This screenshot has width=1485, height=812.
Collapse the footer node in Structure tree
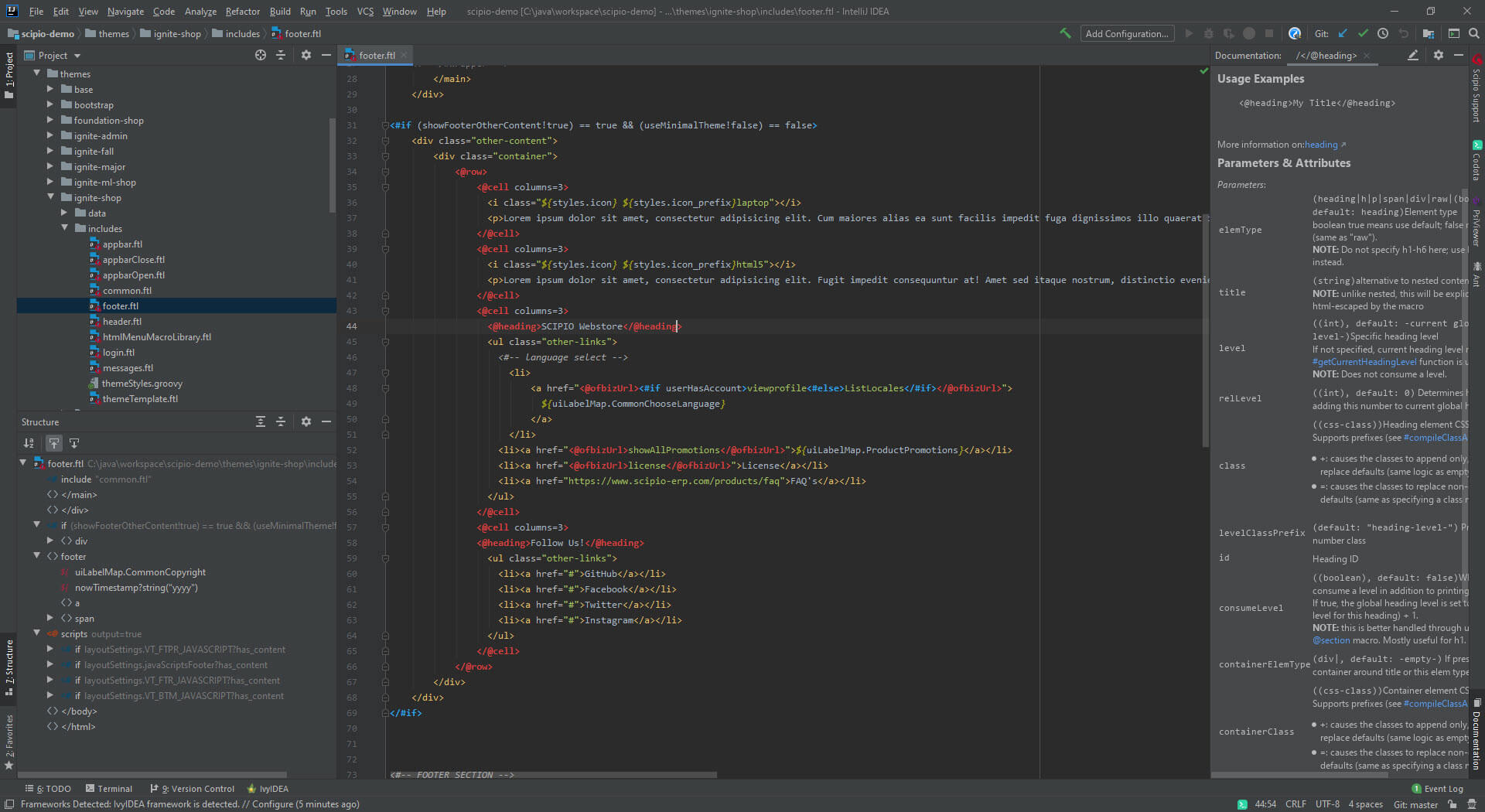click(x=37, y=556)
